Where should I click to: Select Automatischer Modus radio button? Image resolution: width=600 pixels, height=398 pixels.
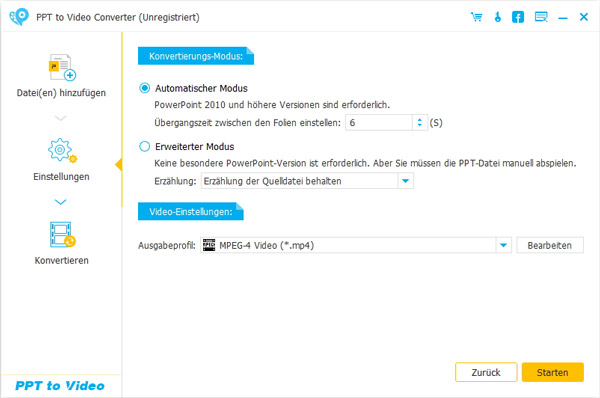[145, 88]
